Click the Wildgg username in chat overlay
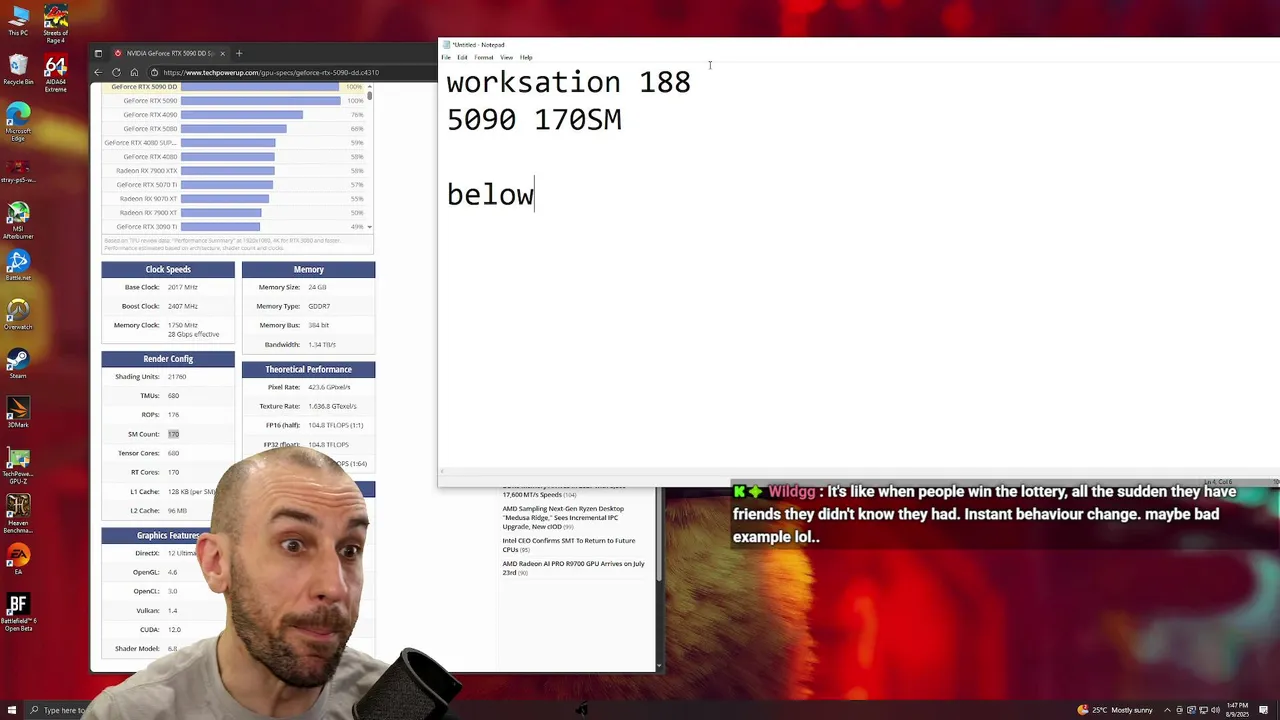Viewport: 1280px width, 720px height. (x=791, y=492)
